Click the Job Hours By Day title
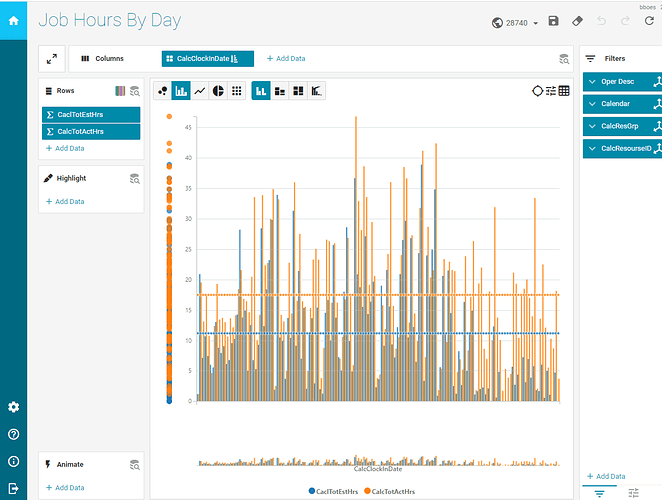Image resolution: width=662 pixels, height=500 pixels. [x=110, y=20]
